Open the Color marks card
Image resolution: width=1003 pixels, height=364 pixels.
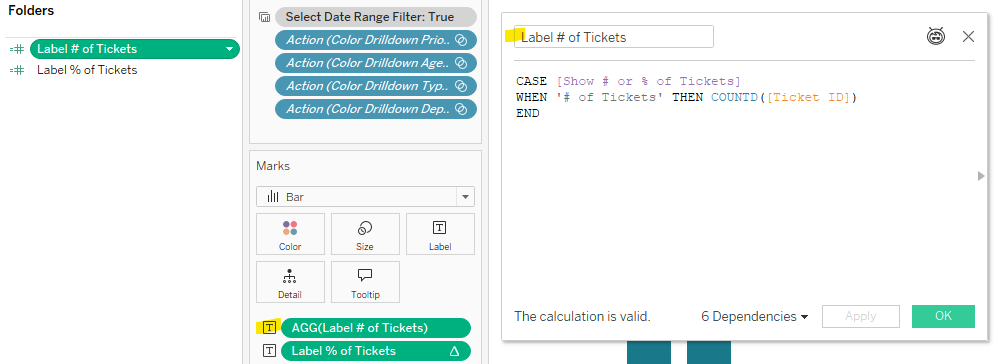tap(290, 234)
